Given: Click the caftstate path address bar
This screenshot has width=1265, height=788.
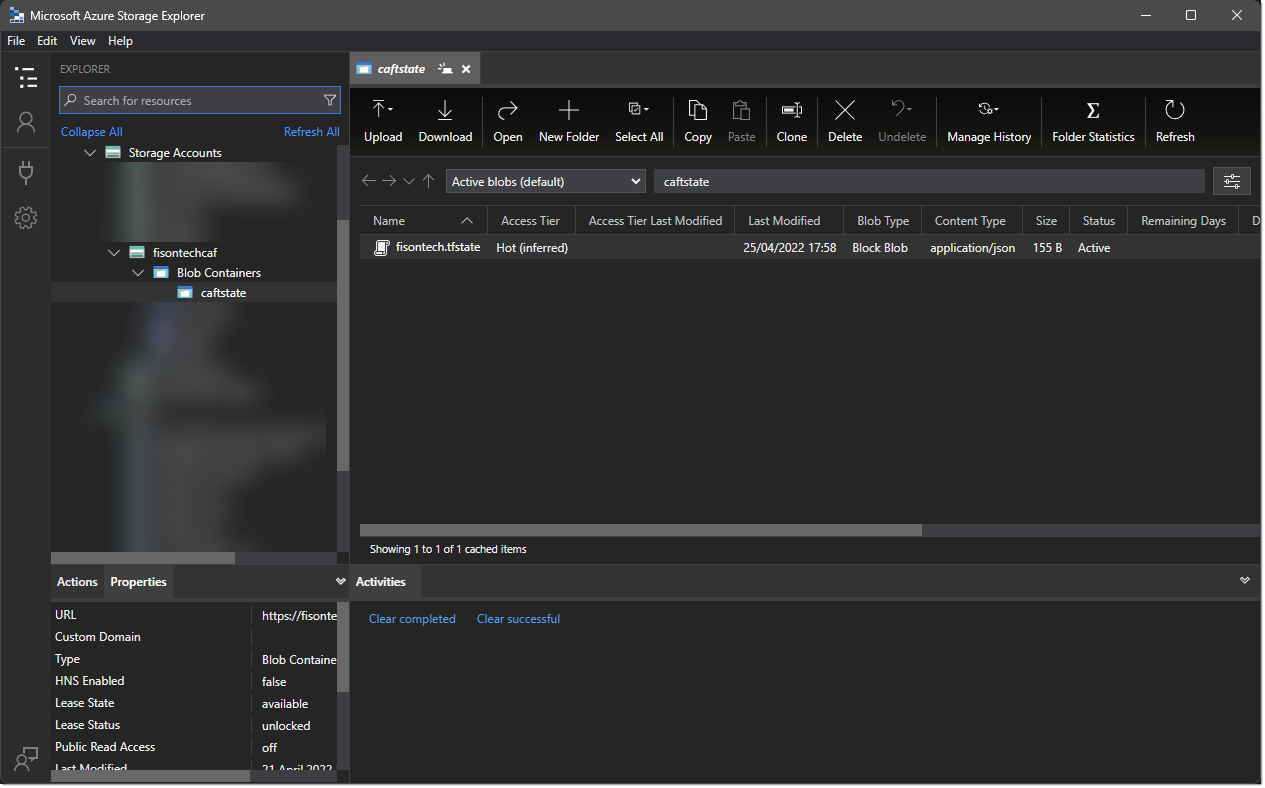Looking at the screenshot, I should [930, 181].
